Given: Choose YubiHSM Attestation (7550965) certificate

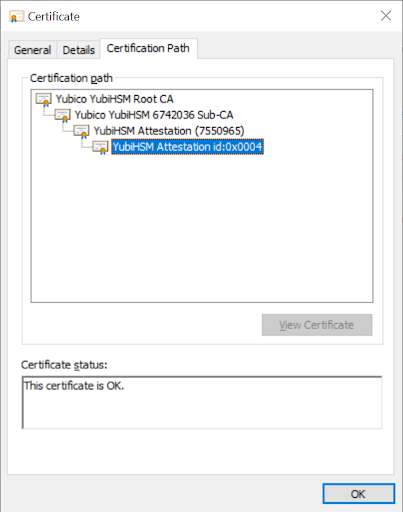Looking at the screenshot, I should pos(169,131).
